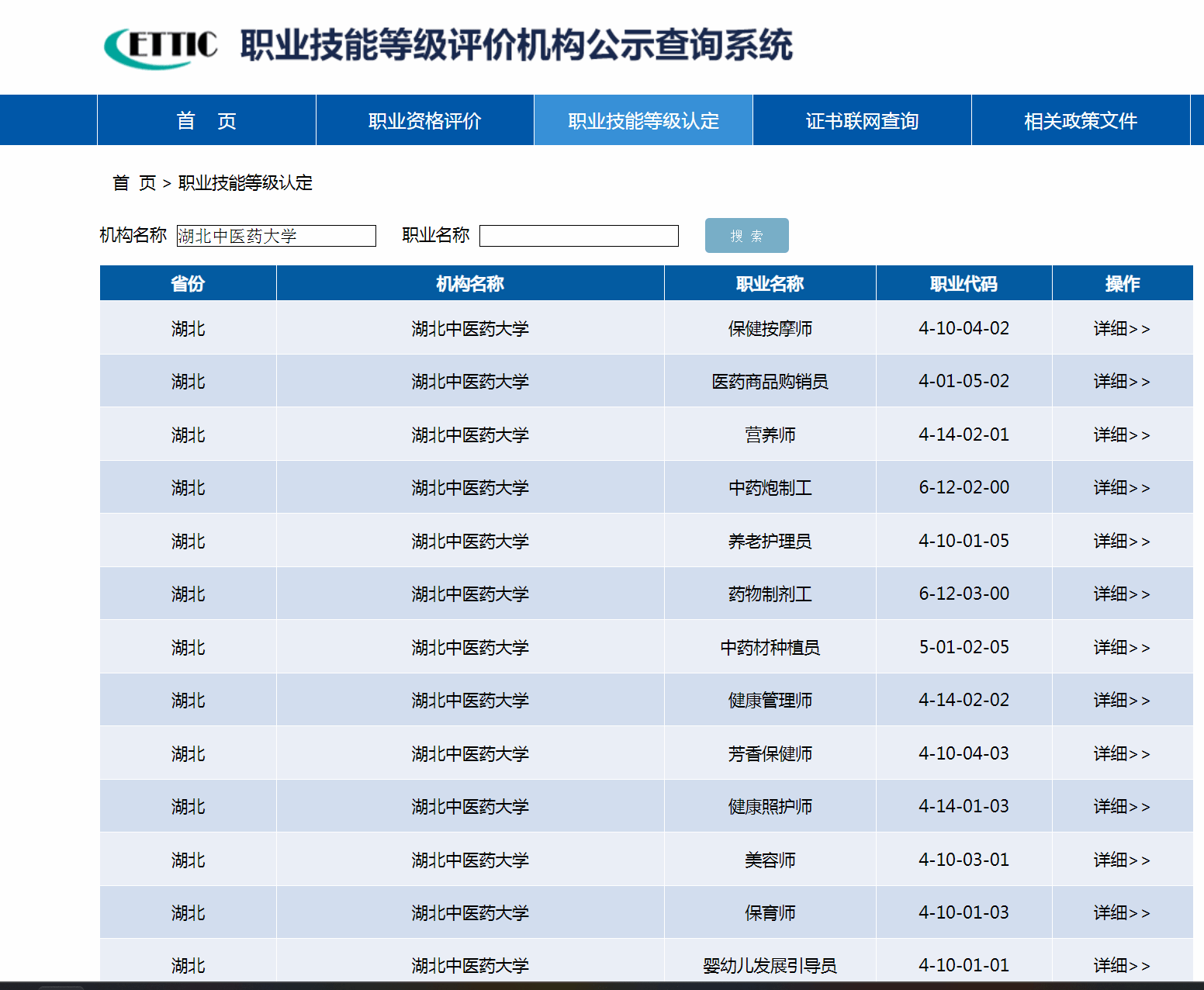Image resolution: width=1204 pixels, height=990 pixels.
Task: Select the 养老护理员 occupation cell
Action: (x=770, y=542)
